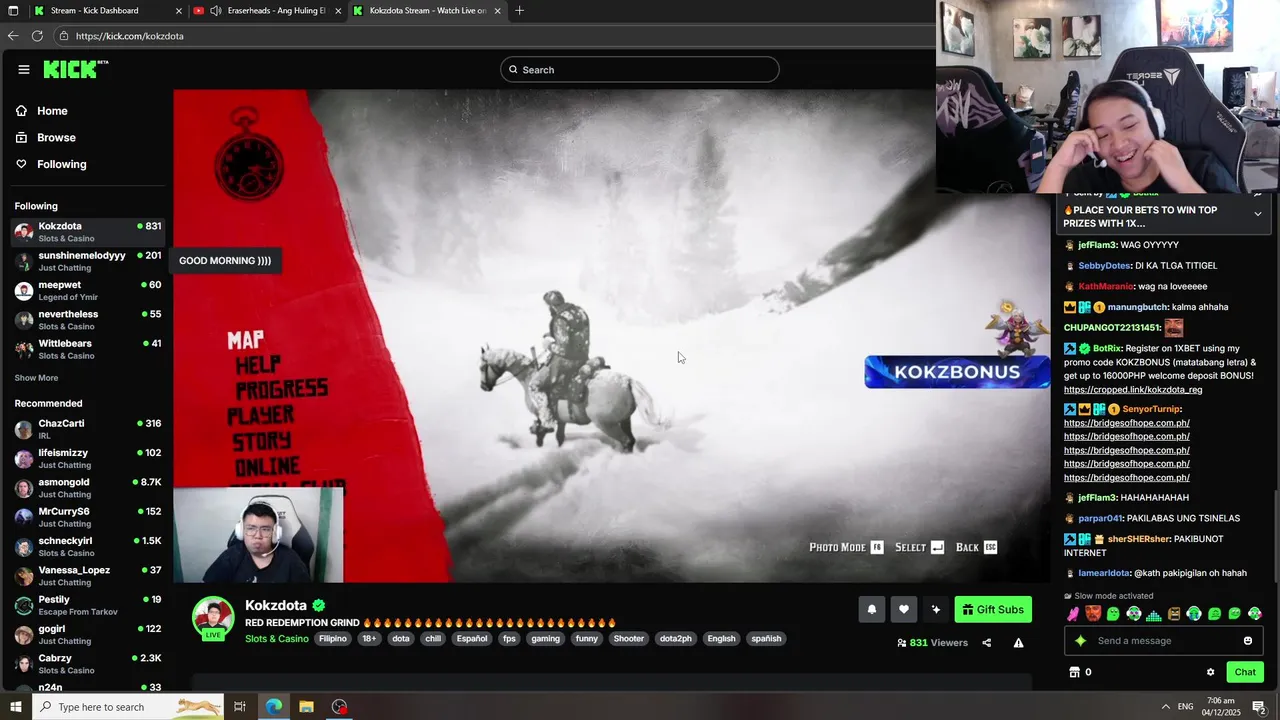Go to Home in the sidebar
This screenshot has width=1280, height=720.
coord(42,111)
